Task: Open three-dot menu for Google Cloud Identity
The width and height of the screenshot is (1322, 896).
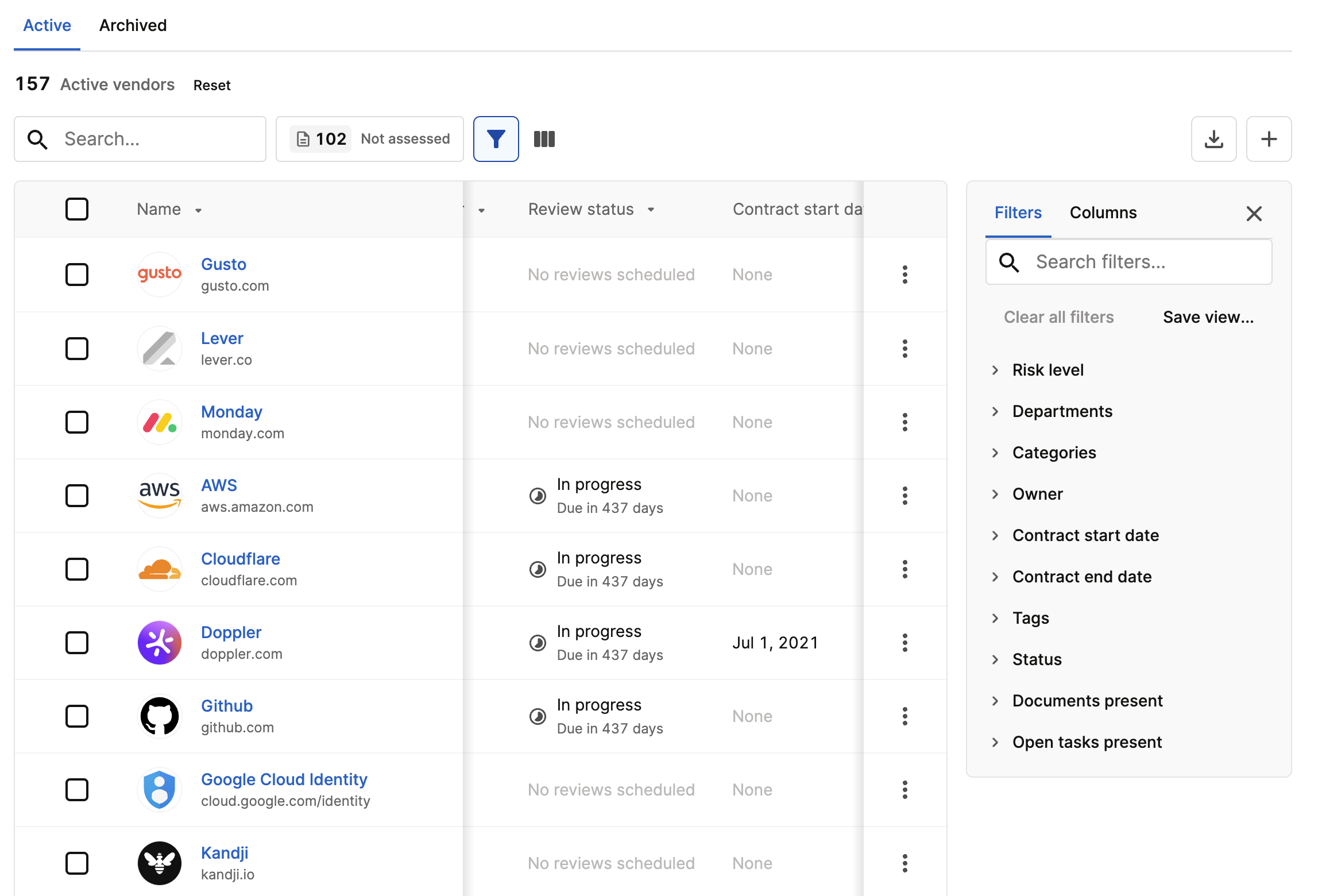Action: click(x=904, y=790)
